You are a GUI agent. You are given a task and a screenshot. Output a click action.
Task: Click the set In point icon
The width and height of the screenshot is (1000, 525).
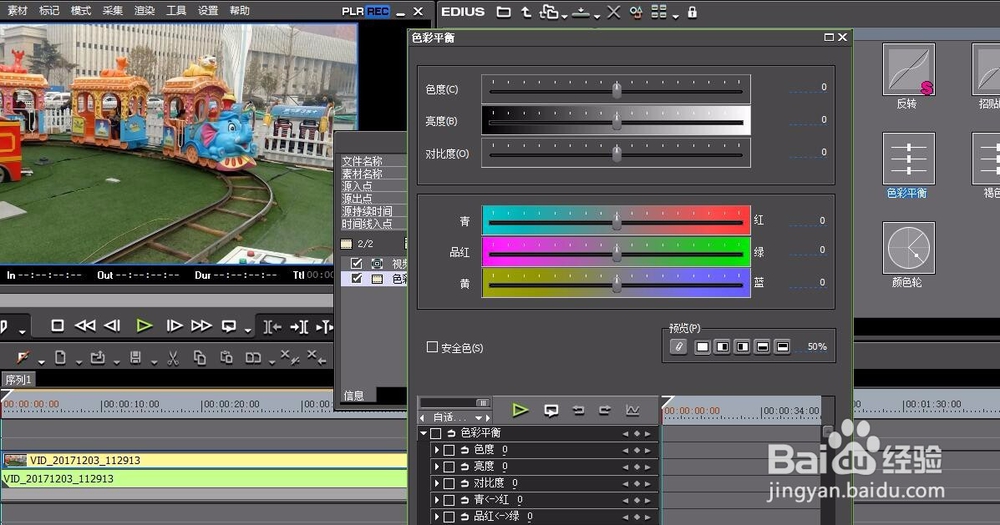[x=272, y=327]
